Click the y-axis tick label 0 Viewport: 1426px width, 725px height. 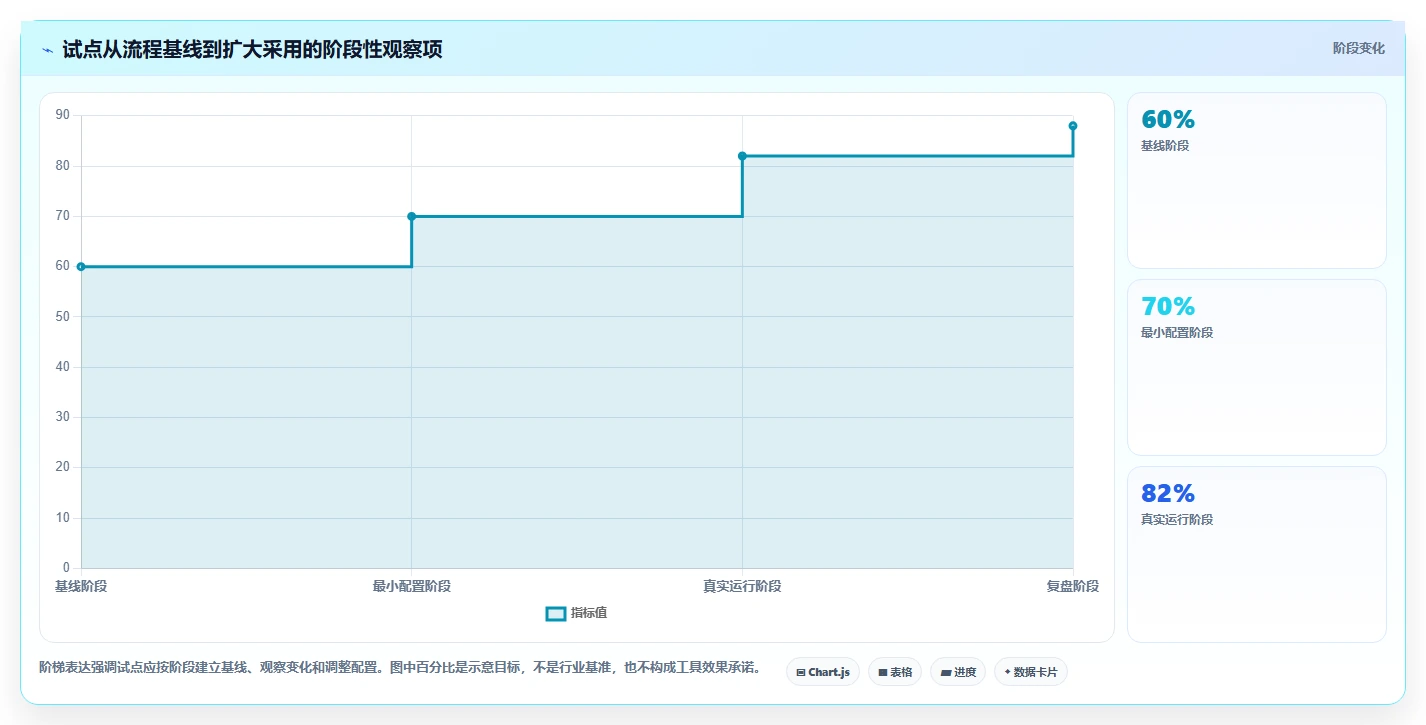click(66, 568)
